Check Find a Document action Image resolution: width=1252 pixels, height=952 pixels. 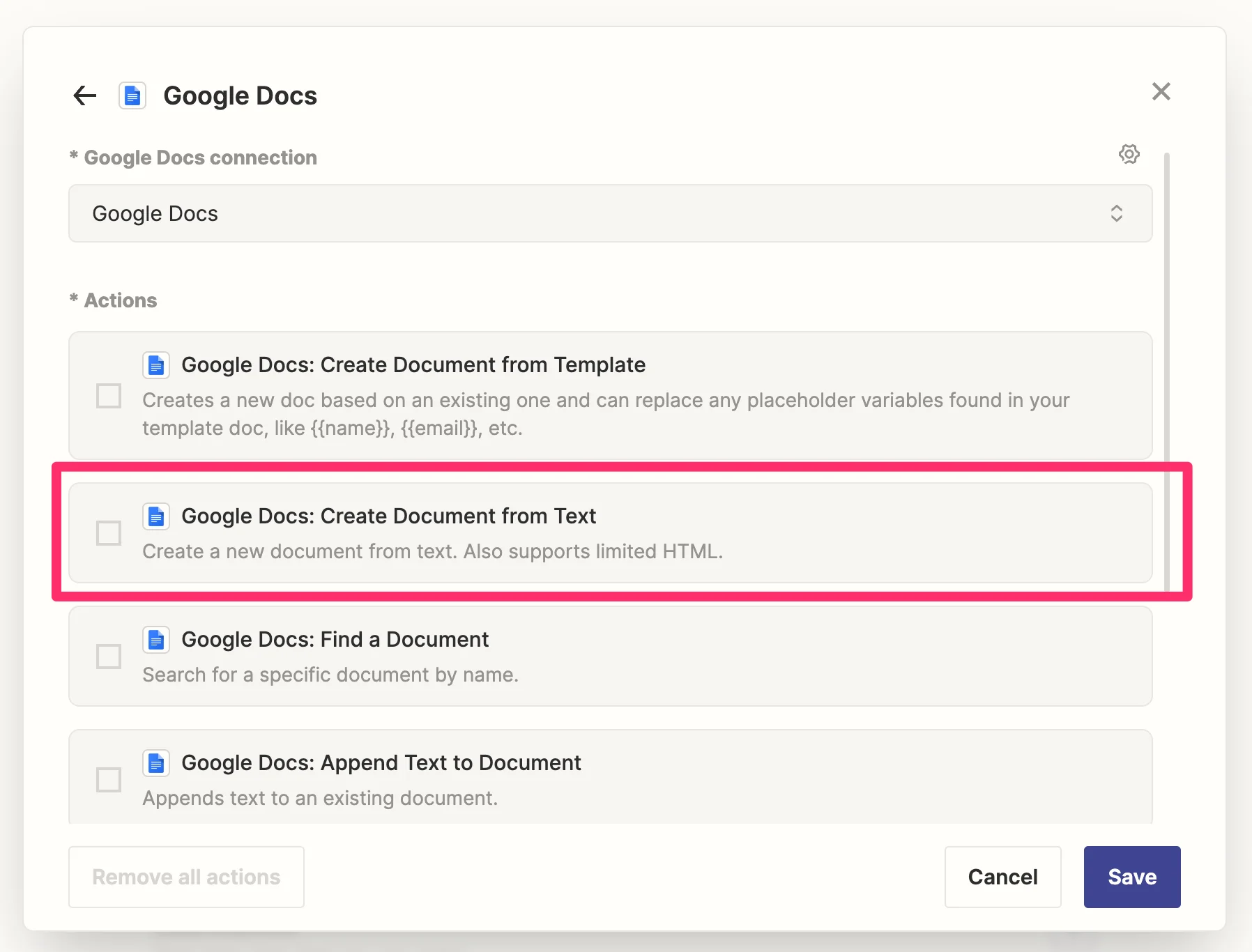109,657
